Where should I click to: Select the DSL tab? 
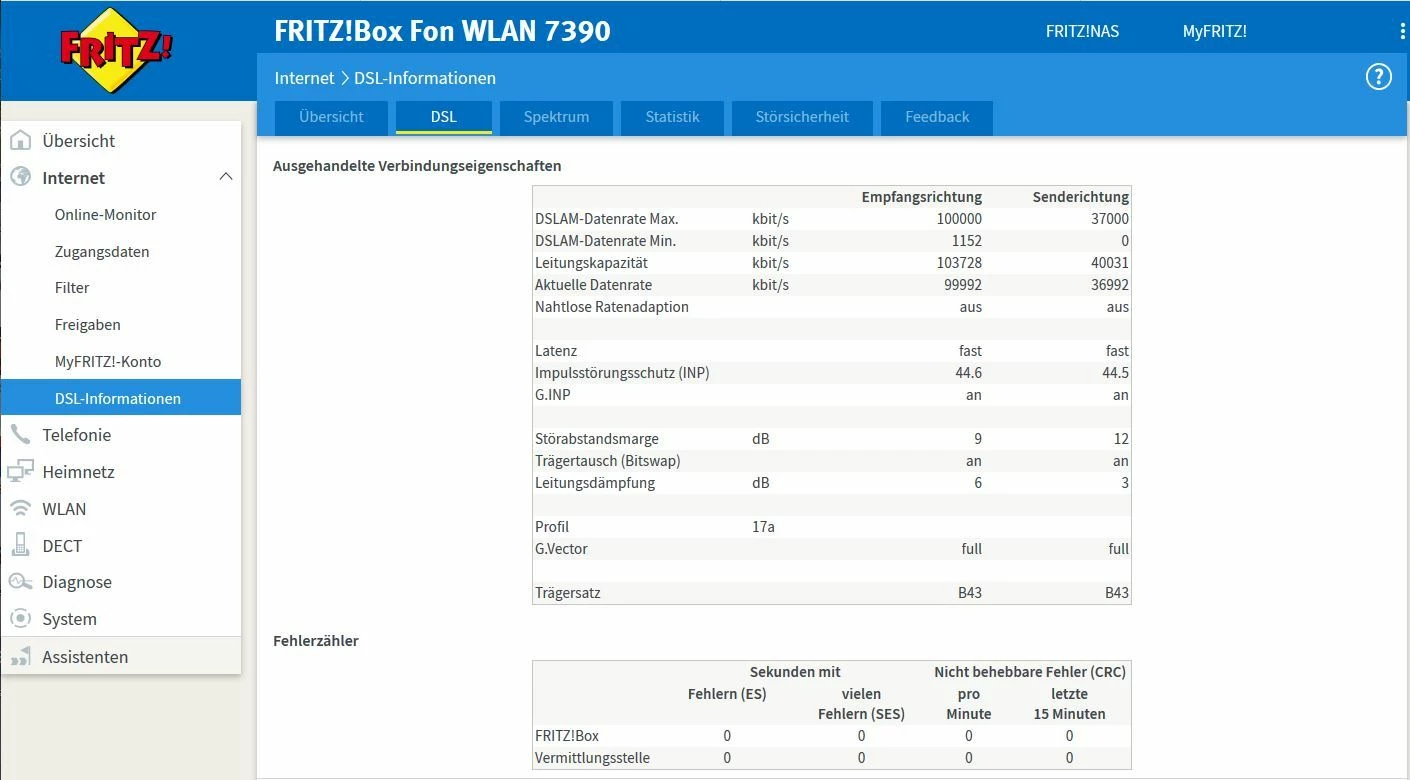tap(444, 117)
